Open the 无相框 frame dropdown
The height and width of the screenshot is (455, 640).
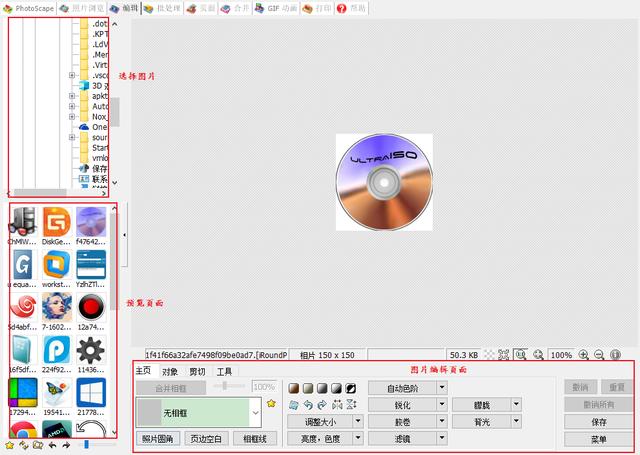(x=255, y=413)
